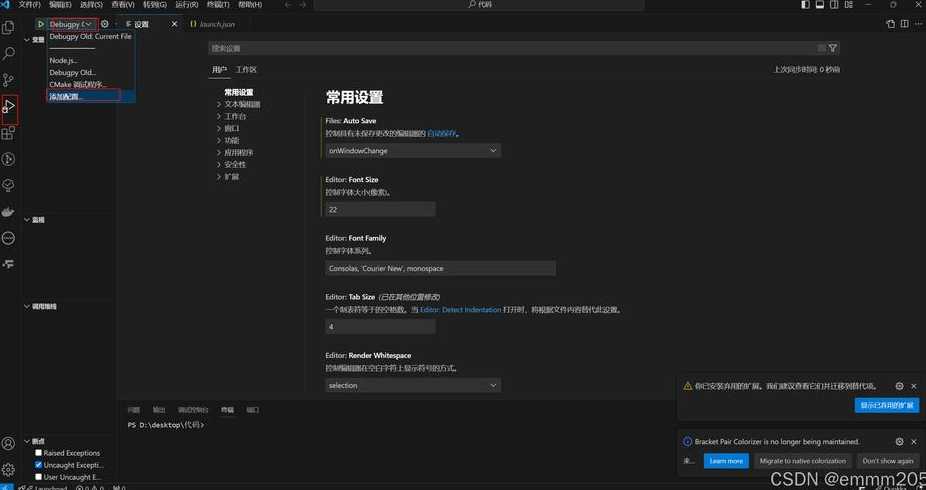Click the Font Family Consolas field
Image resolution: width=926 pixels, height=490 pixels.
pos(441,269)
